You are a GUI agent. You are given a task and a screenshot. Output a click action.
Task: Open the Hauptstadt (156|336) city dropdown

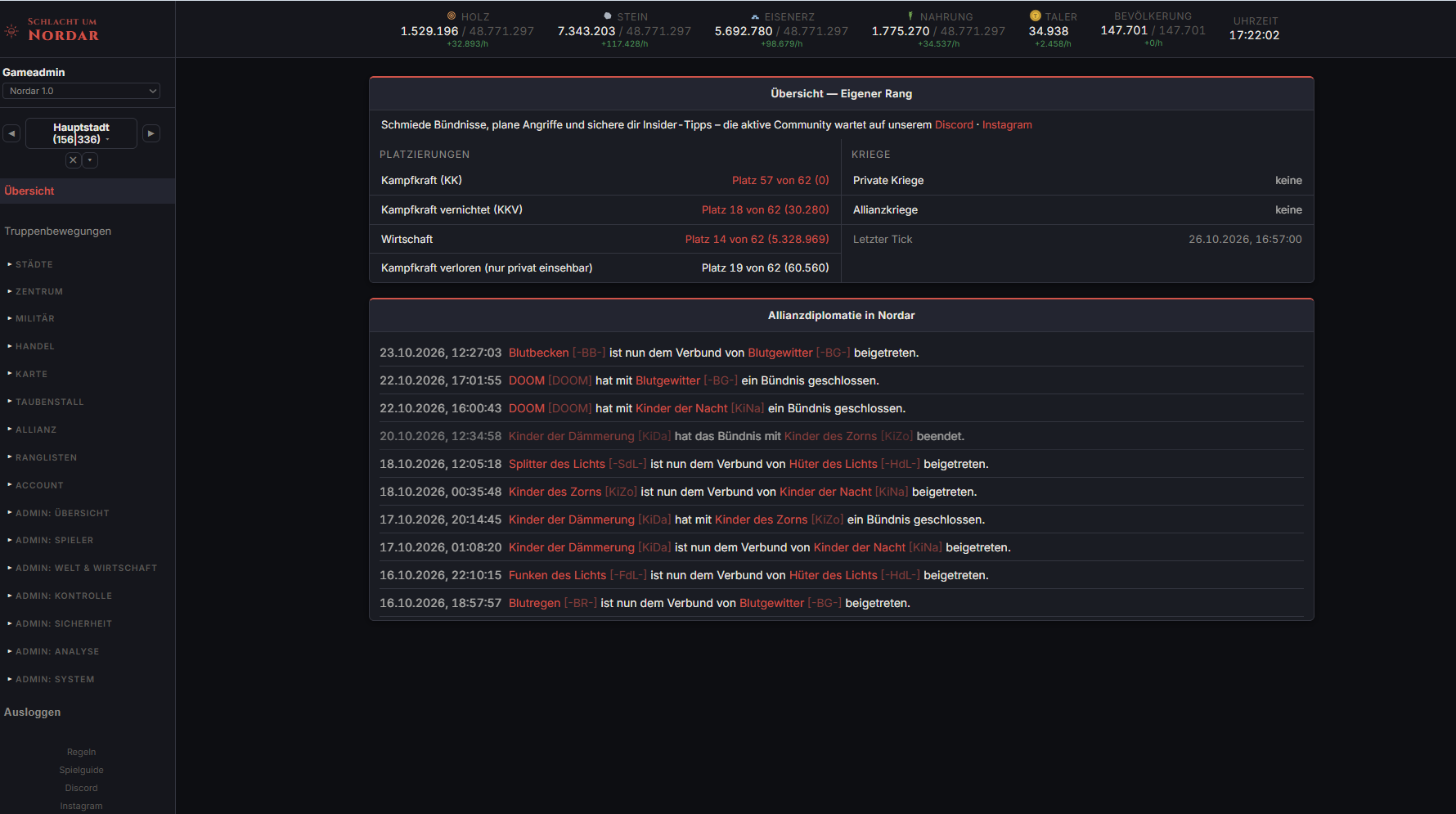(81, 133)
